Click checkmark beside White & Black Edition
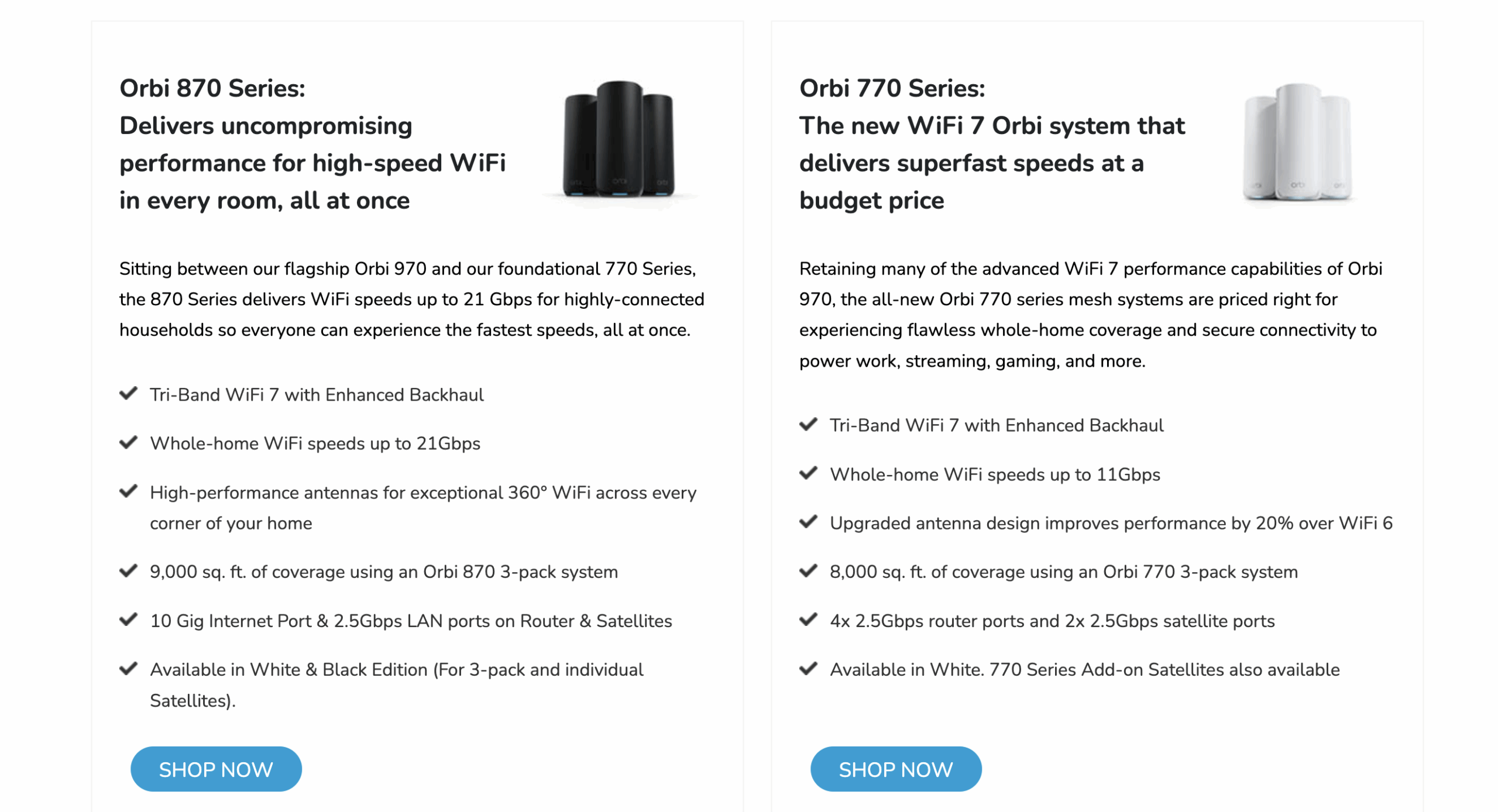Image resolution: width=1498 pixels, height=812 pixels. pos(128,668)
